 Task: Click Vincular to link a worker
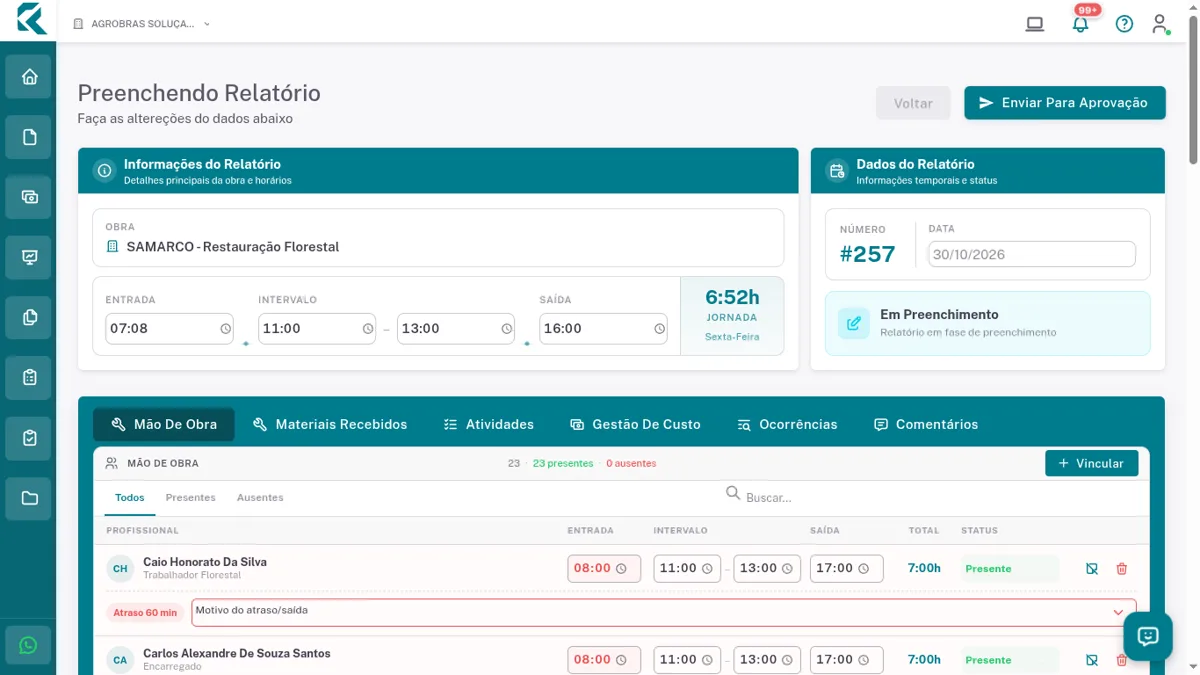[1091, 463]
